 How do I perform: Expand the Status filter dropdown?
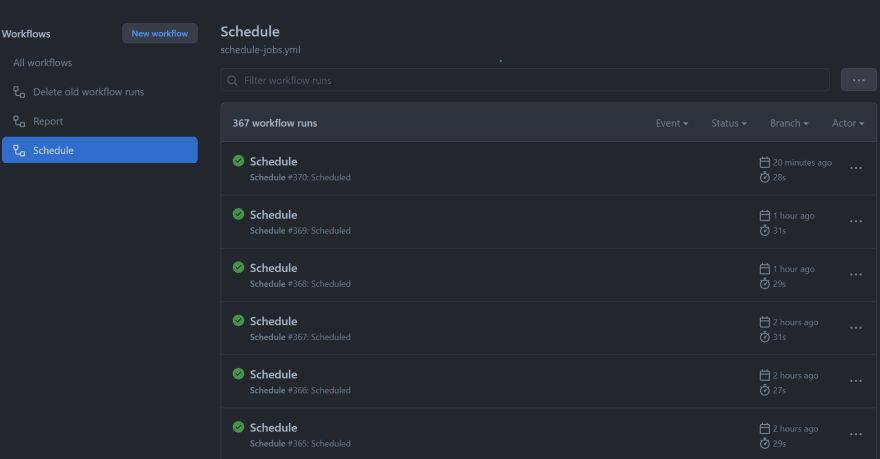point(729,123)
